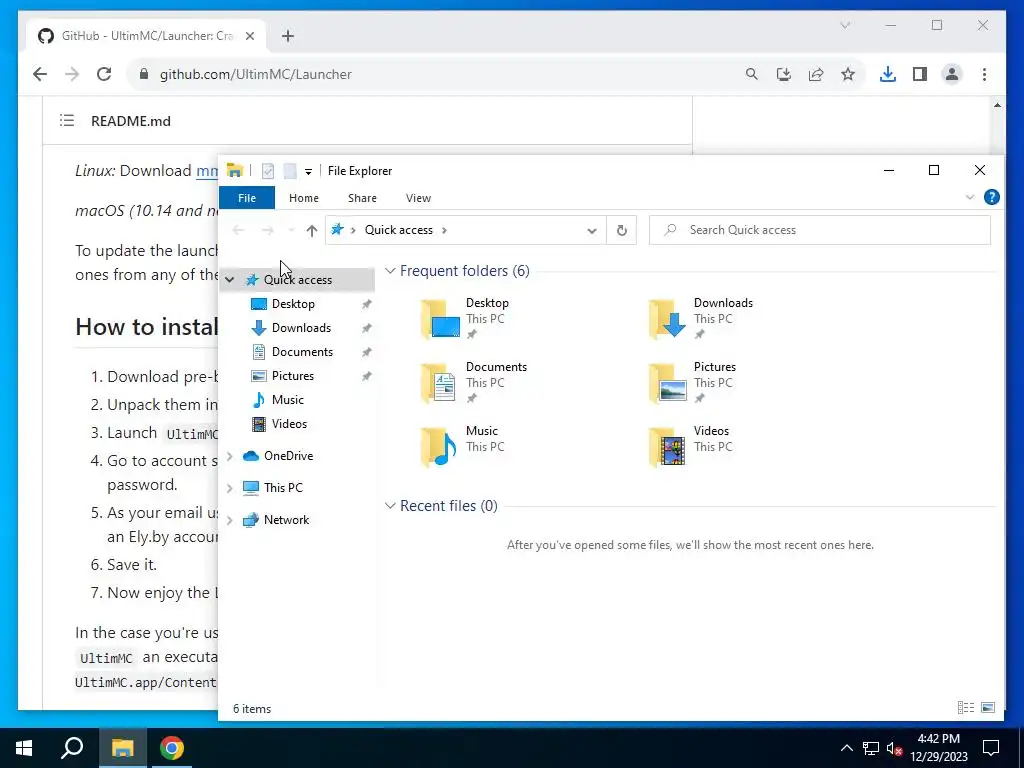Collapse the Recent files group

[x=390, y=505]
